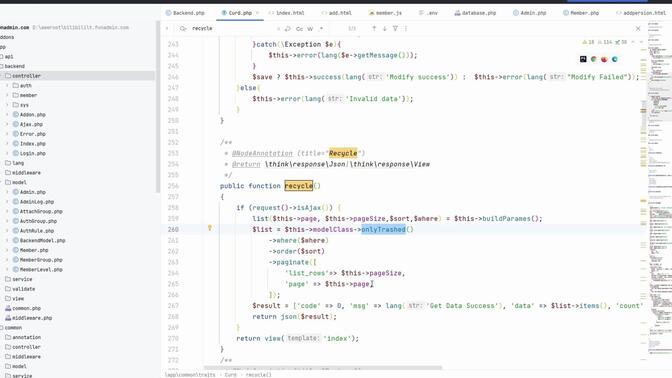Open file in Edge browser icon
This screenshot has width=672, height=378.
(615, 59)
